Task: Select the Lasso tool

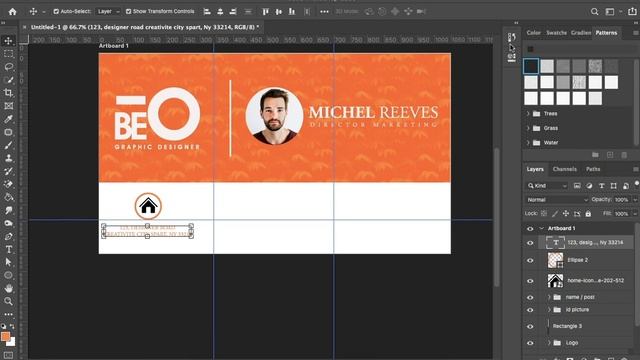Action: tap(8, 67)
